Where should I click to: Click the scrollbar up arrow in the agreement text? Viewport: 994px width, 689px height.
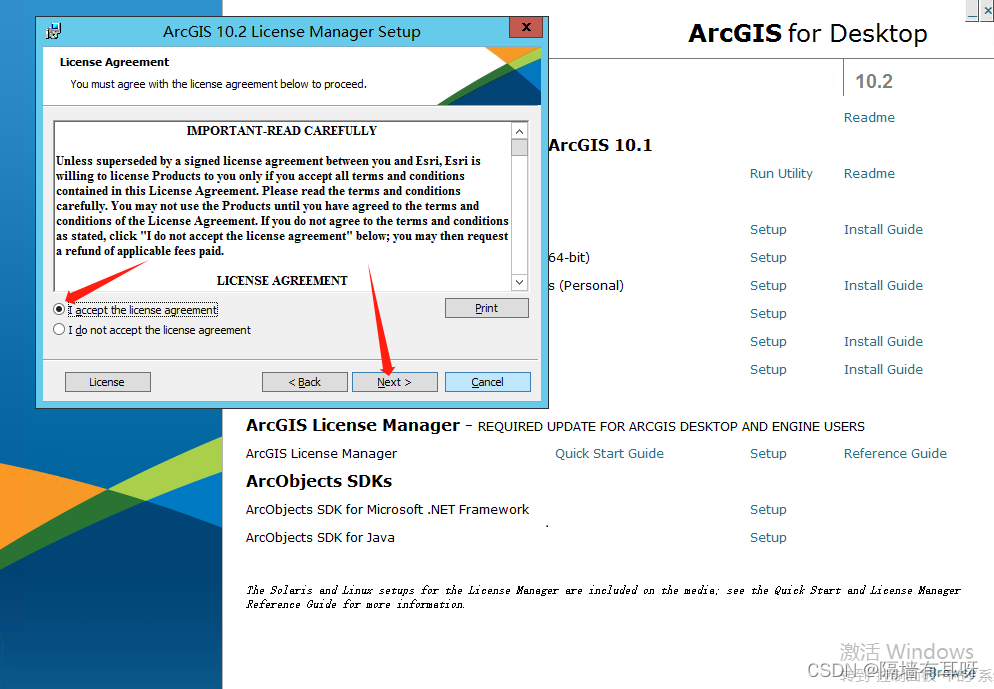(519, 130)
